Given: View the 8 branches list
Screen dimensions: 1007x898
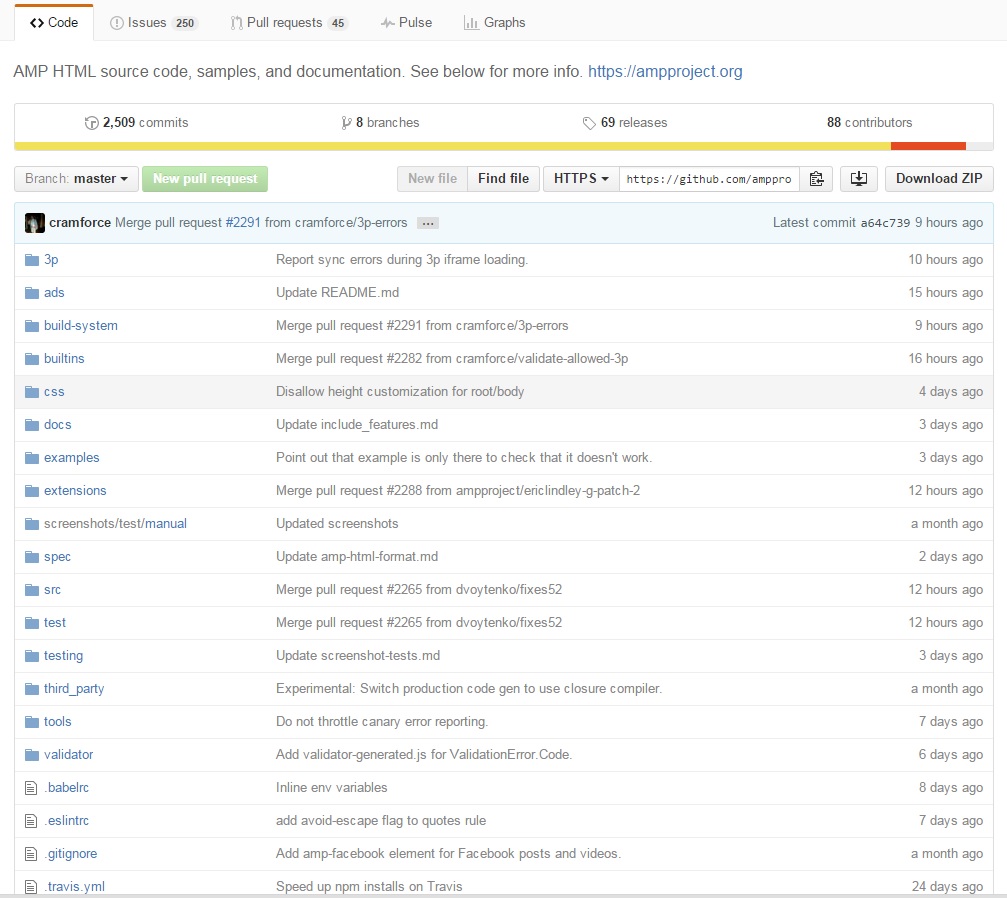Looking at the screenshot, I should point(380,123).
